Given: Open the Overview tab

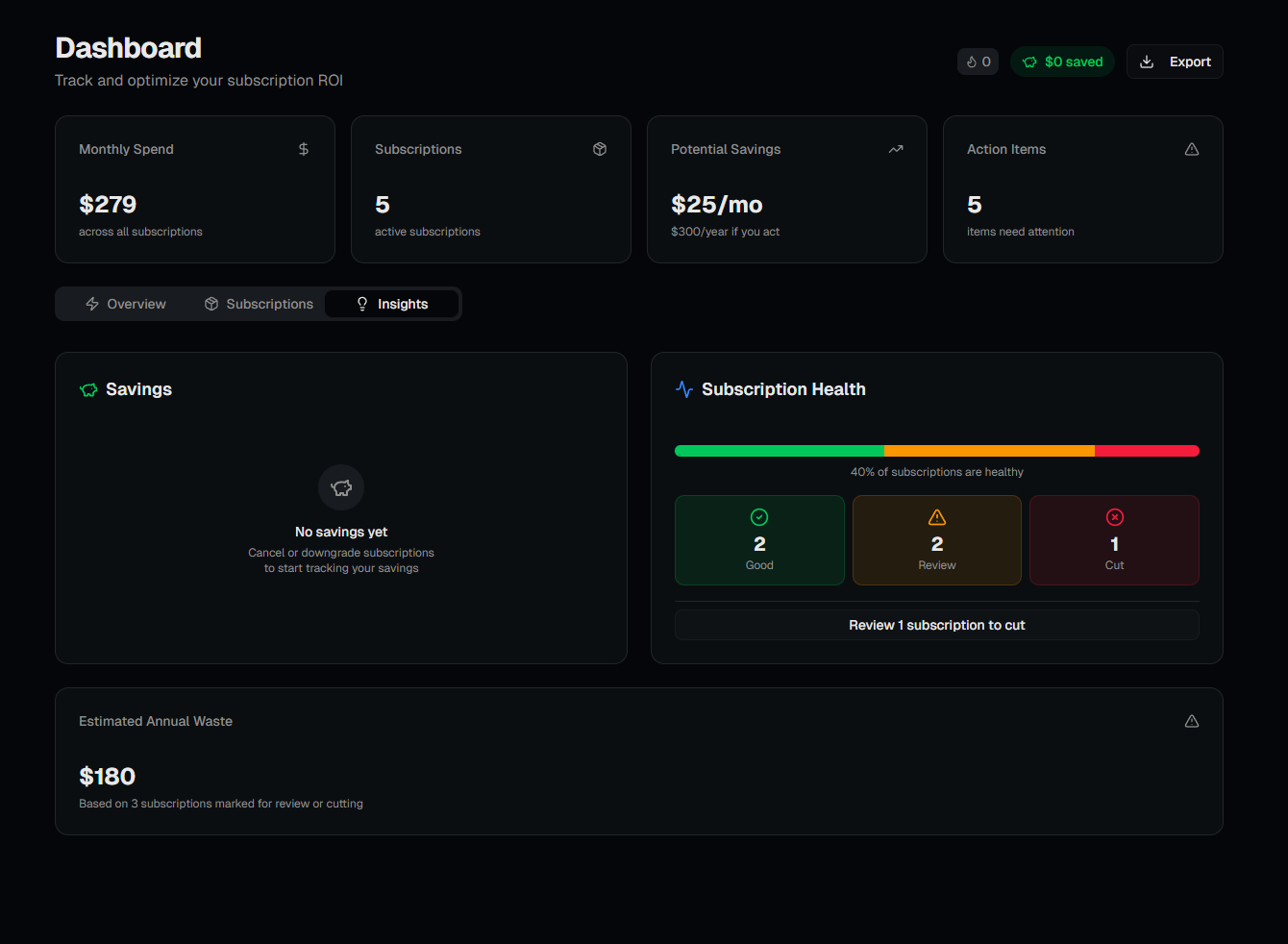Looking at the screenshot, I should coord(126,304).
